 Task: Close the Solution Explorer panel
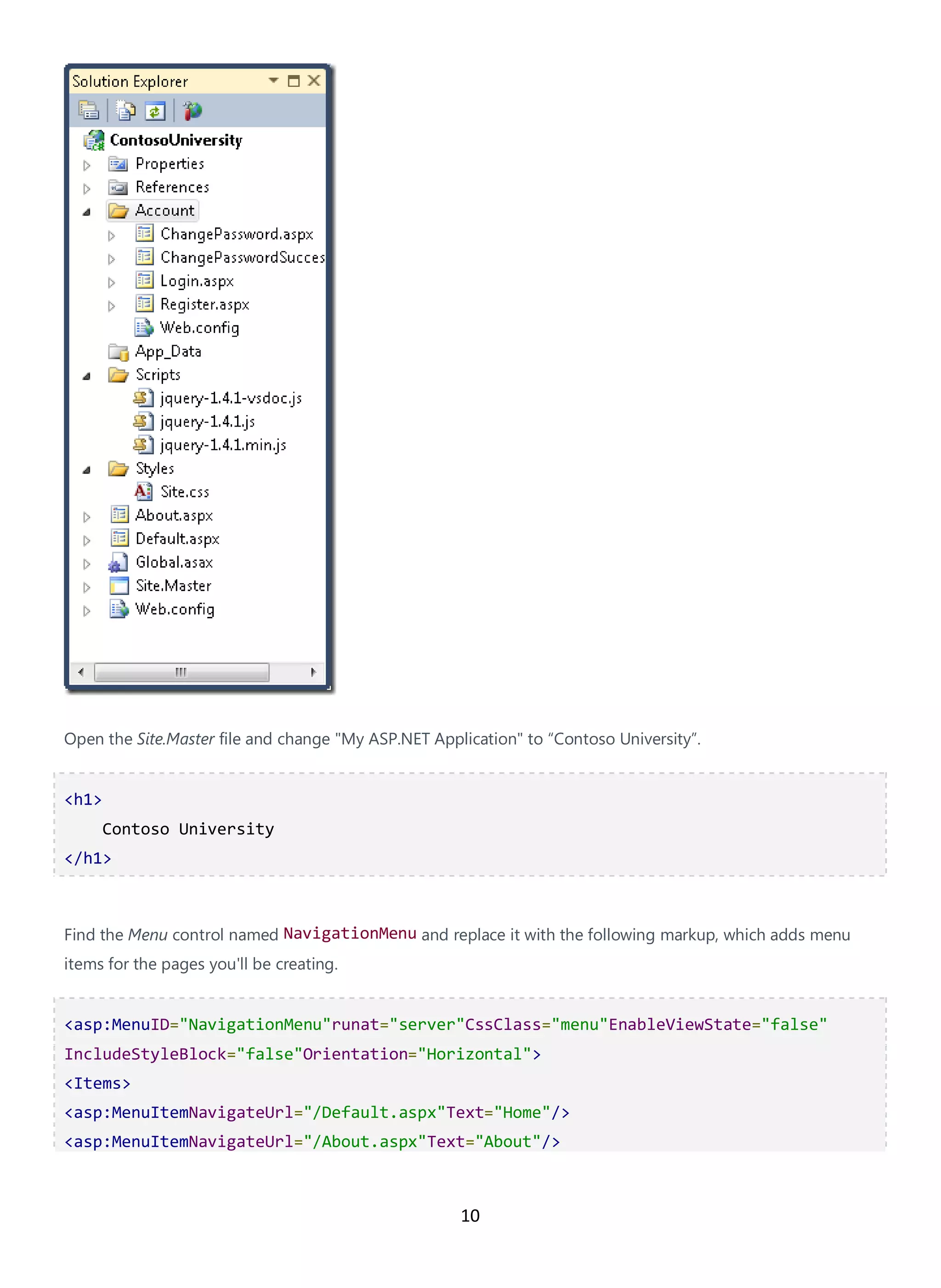point(314,80)
